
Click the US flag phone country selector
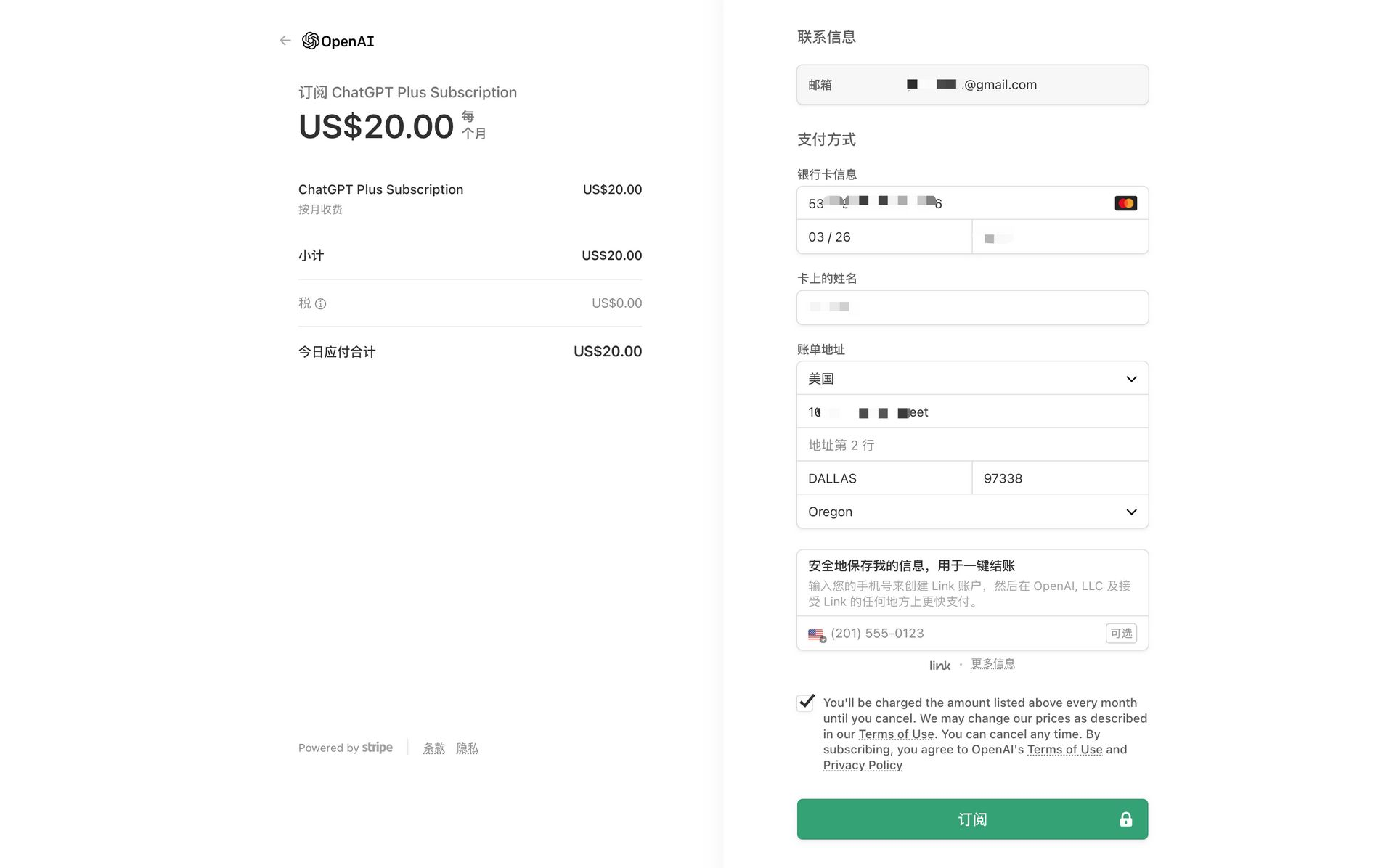pos(816,634)
